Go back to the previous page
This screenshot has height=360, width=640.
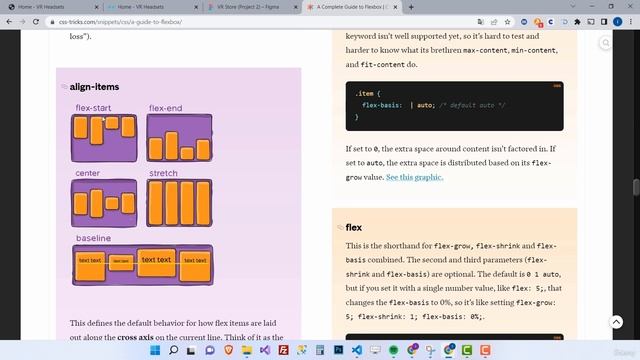click(9, 22)
